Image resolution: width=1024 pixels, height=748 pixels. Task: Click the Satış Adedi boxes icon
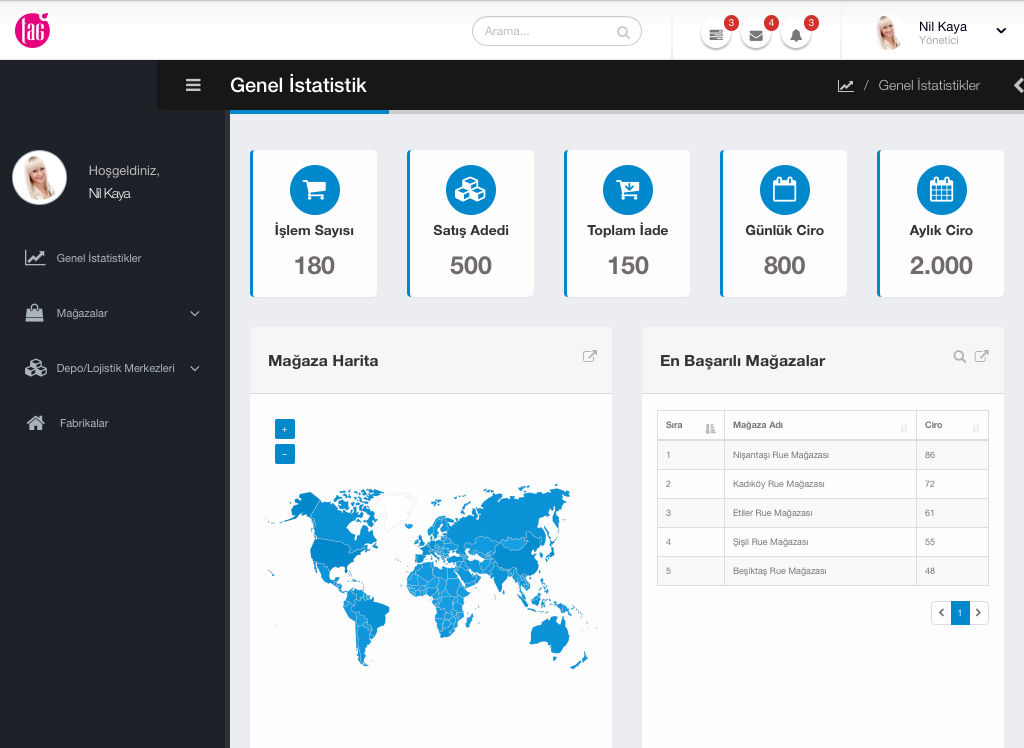coord(471,189)
